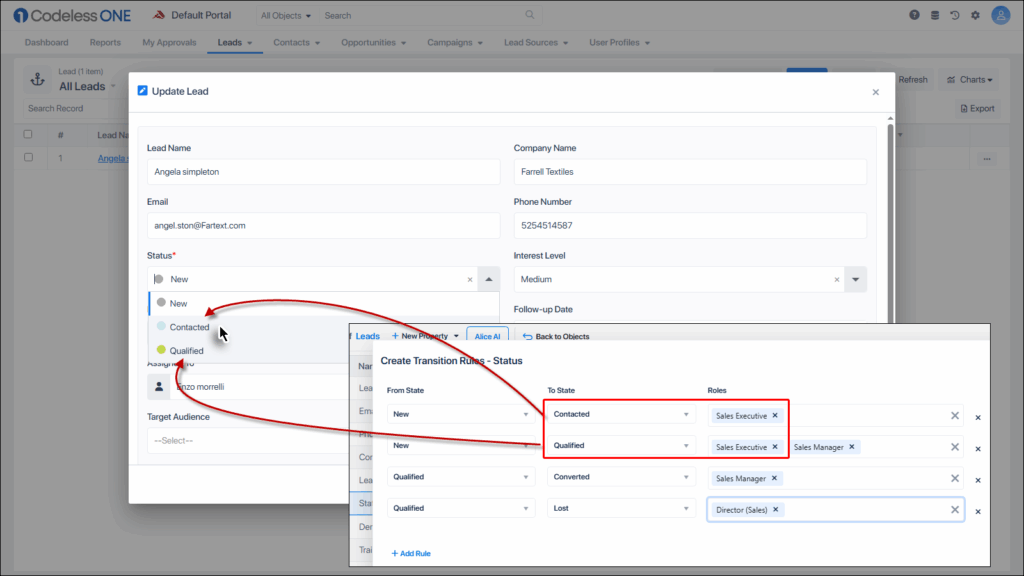Tick the select-all leads checkbox in header
The width and height of the screenshot is (1024, 576).
click(28, 135)
